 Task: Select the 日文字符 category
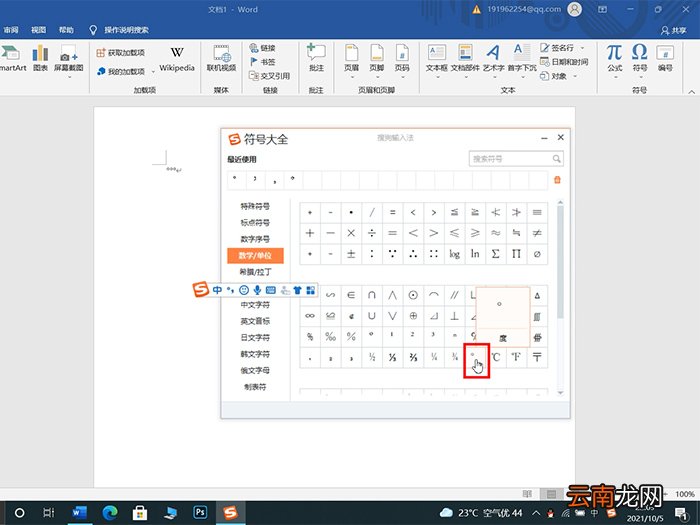pyautogui.click(x=255, y=338)
